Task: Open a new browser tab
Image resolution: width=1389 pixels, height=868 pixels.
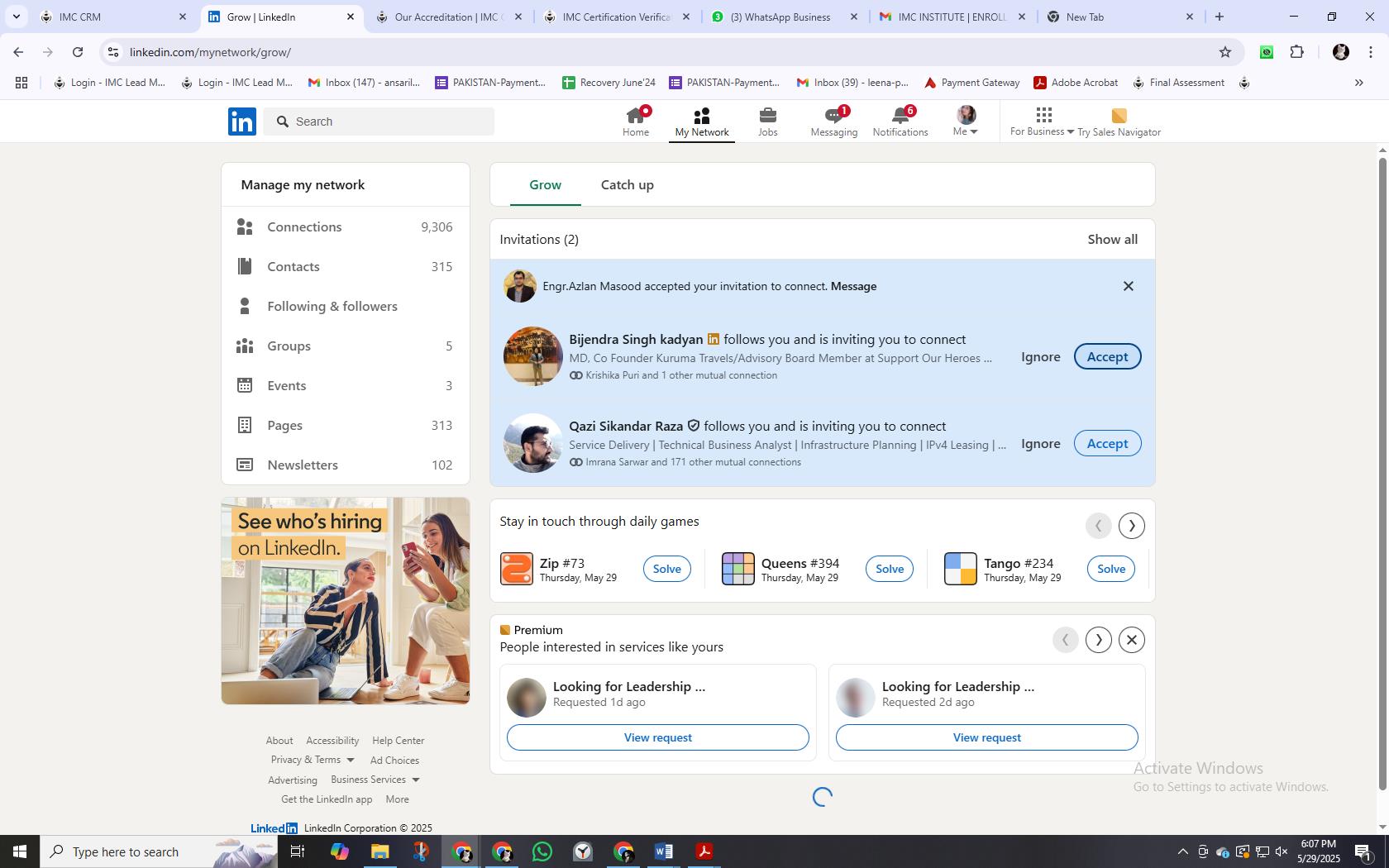Action: coord(1219,17)
